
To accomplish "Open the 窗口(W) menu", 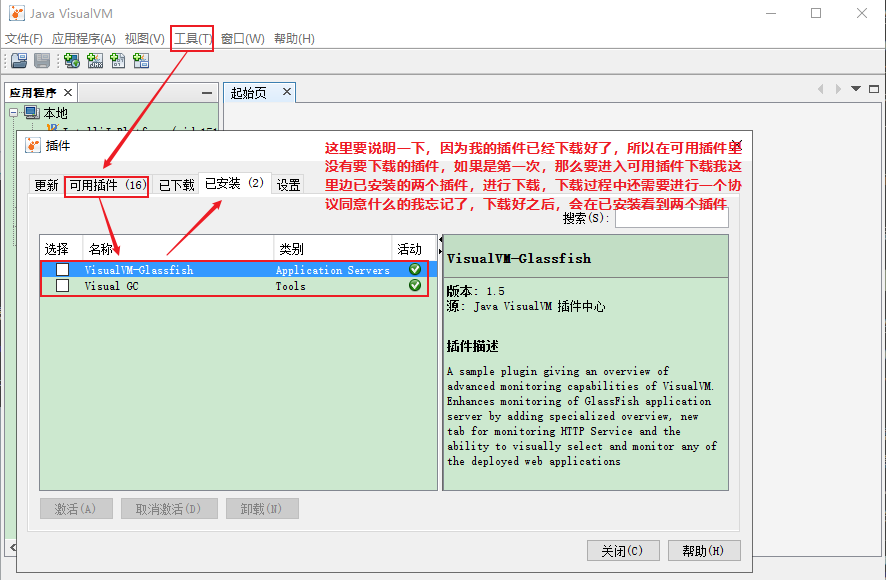I will [242, 38].
